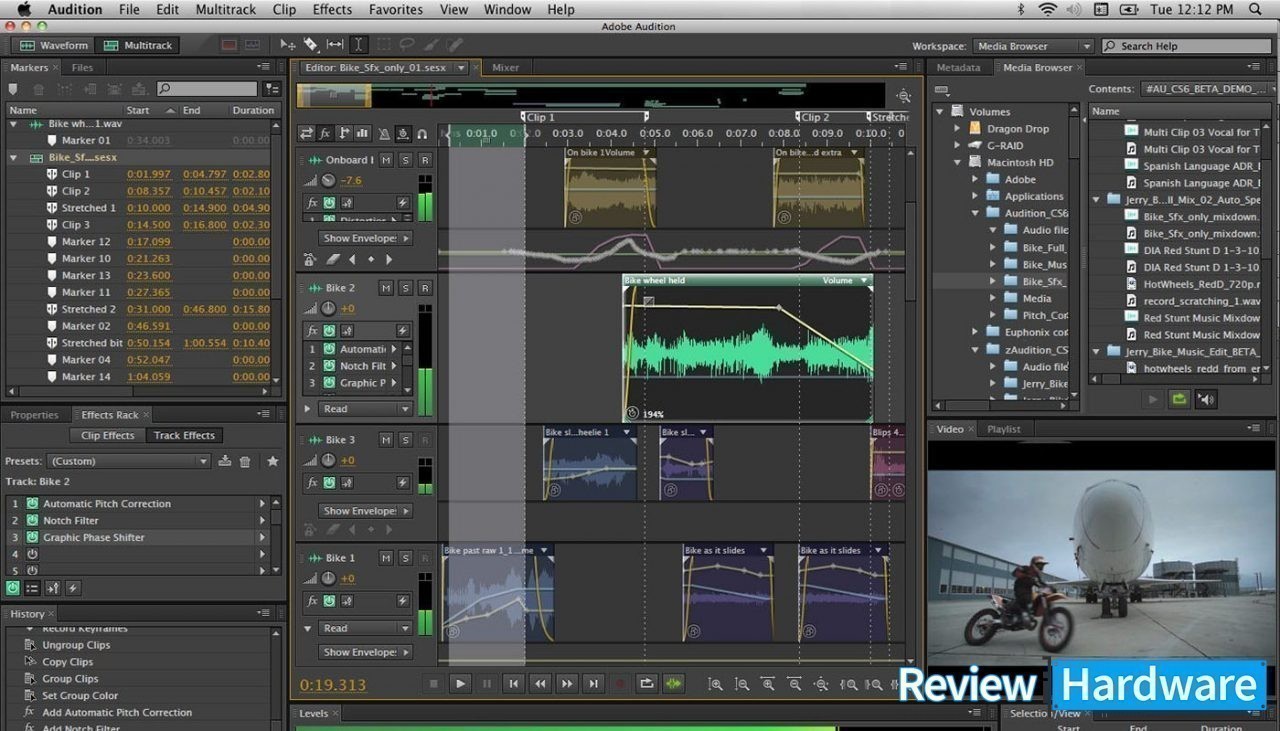
Task: Adjust the Bike 2 track volume knob
Action: (x=328, y=309)
